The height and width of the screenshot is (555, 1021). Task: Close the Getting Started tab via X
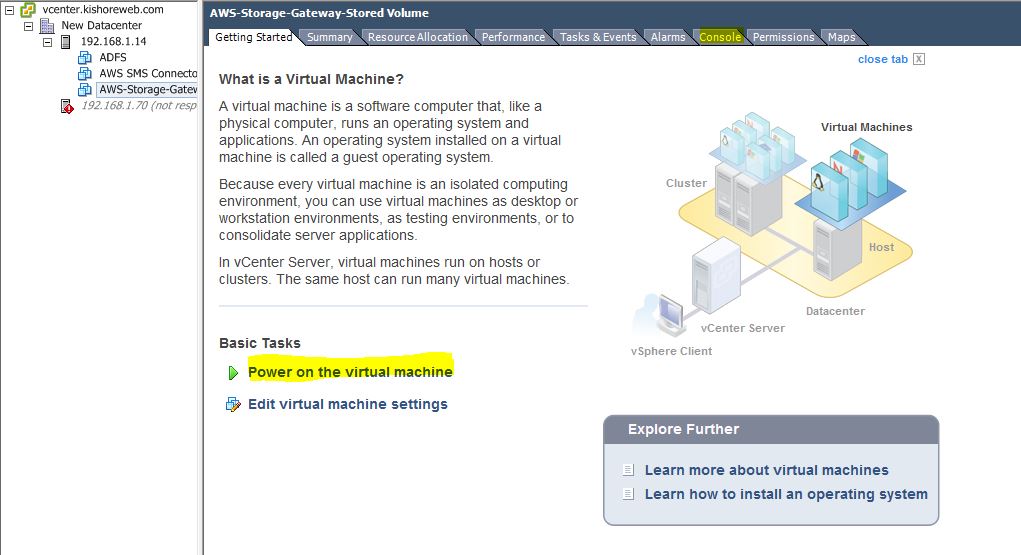pos(919,59)
